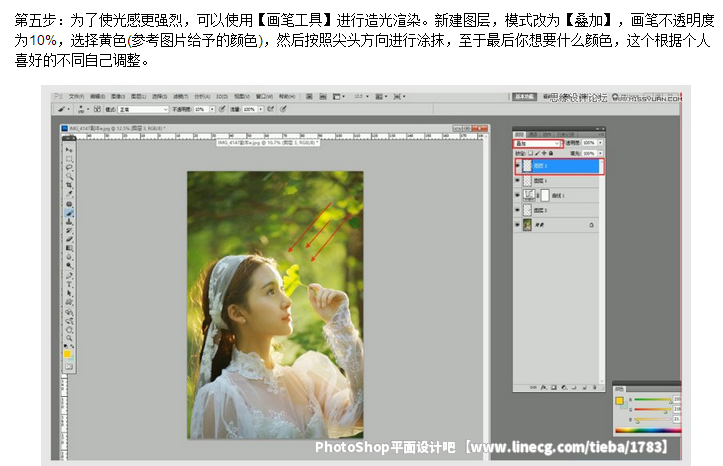Image resolution: width=723 pixels, height=466 pixels.
Task: Select the Spot Healing Brush tool
Action: coord(69,204)
